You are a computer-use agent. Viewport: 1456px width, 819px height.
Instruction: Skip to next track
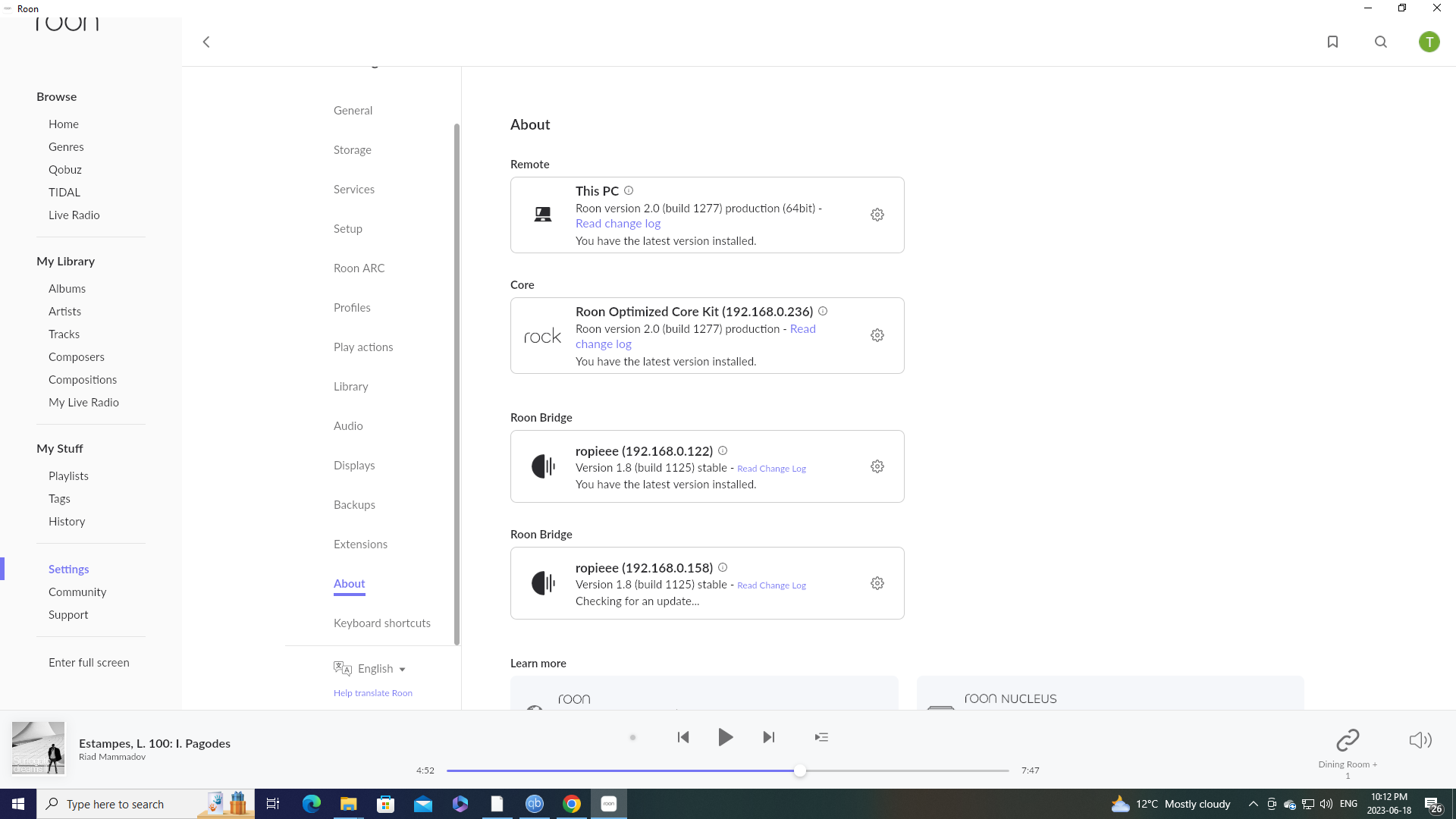769,737
